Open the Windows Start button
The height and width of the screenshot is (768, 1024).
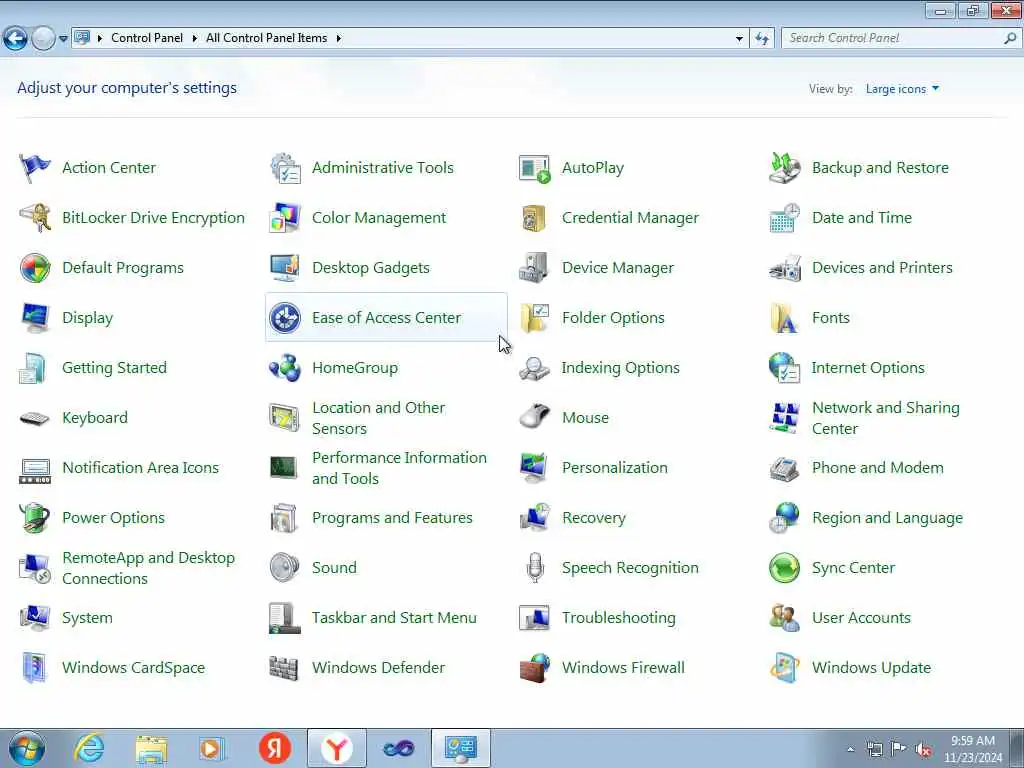[27, 748]
